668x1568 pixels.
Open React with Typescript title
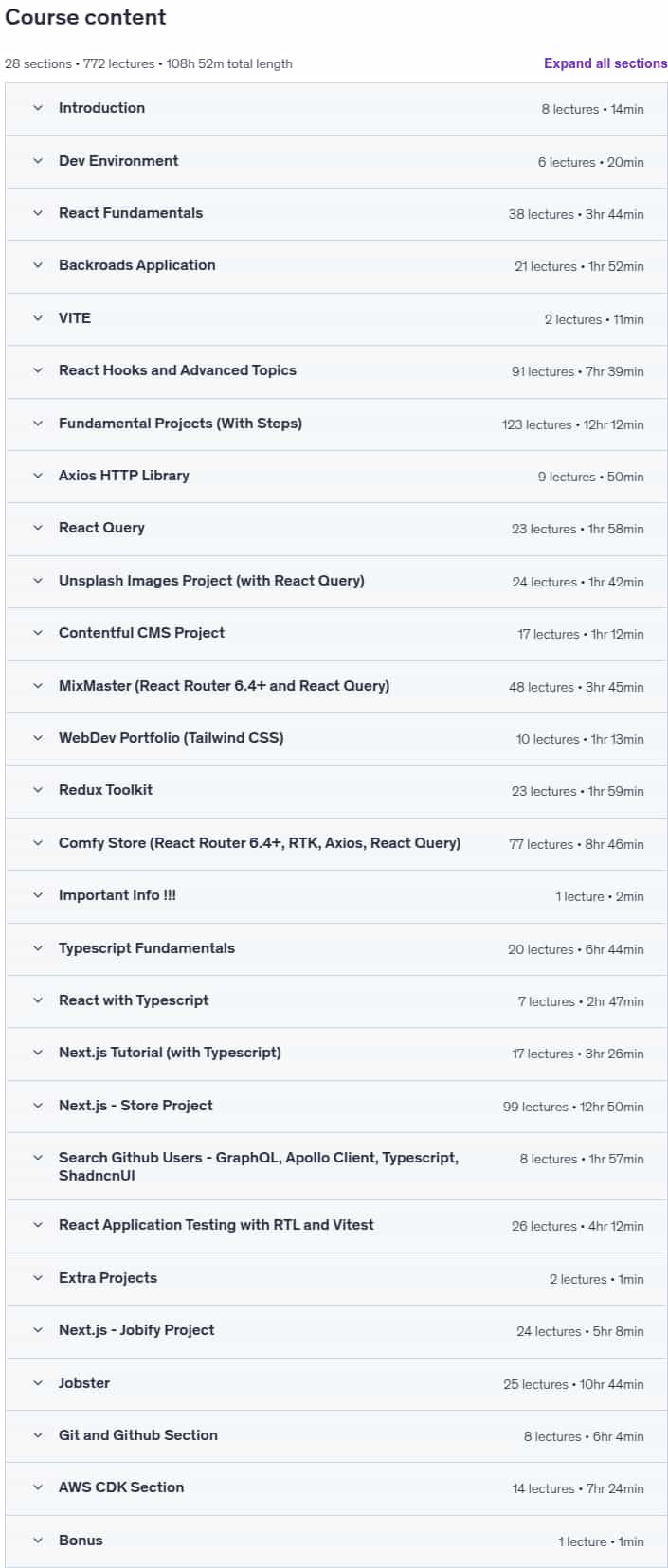coord(134,1000)
